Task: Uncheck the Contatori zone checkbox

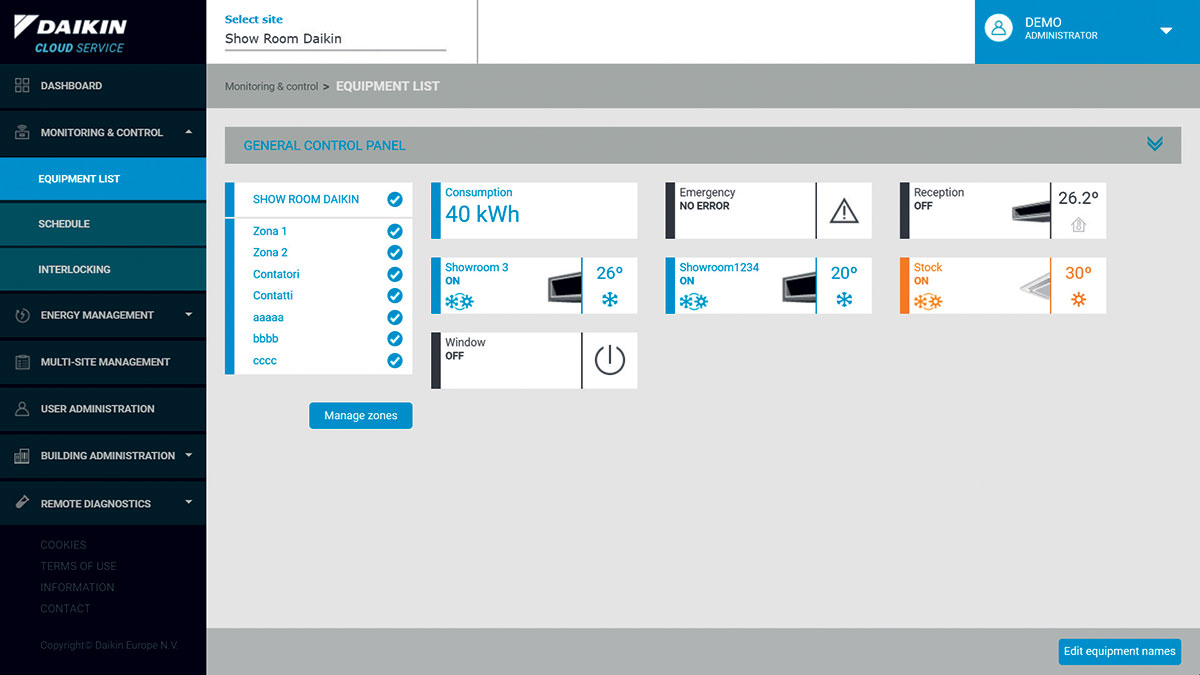Action: click(x=394, y=274)
